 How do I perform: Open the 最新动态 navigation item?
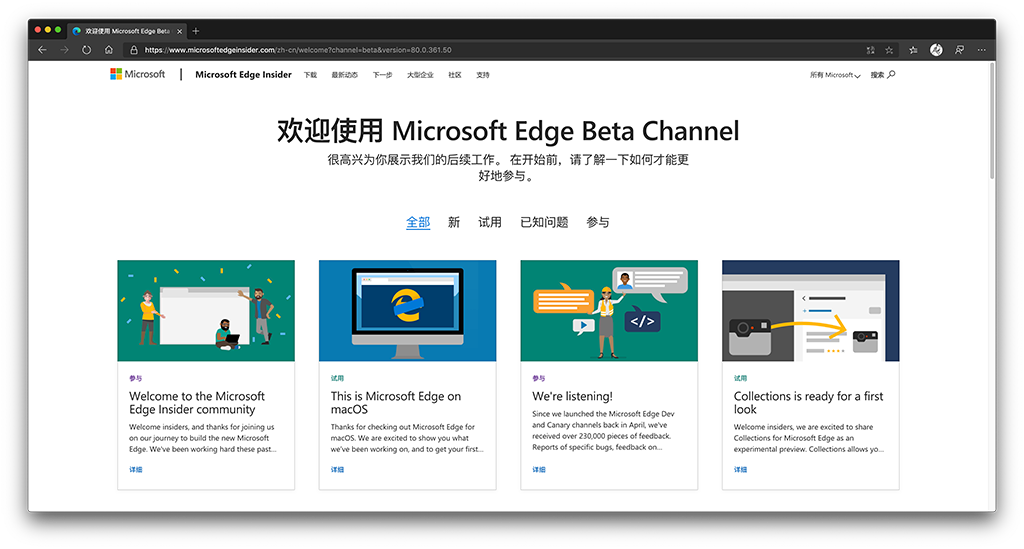coord(344,75)
